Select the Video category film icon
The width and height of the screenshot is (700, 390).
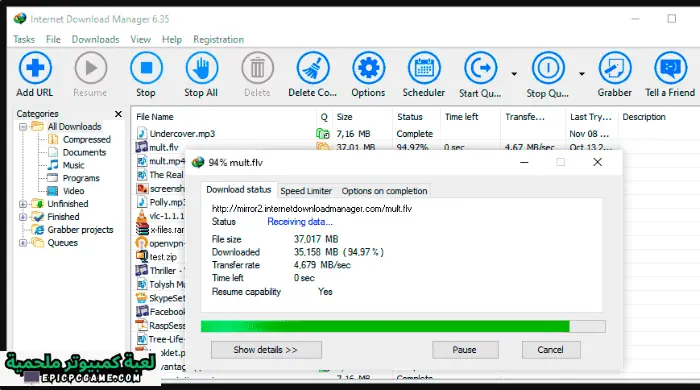coord(53,191)
